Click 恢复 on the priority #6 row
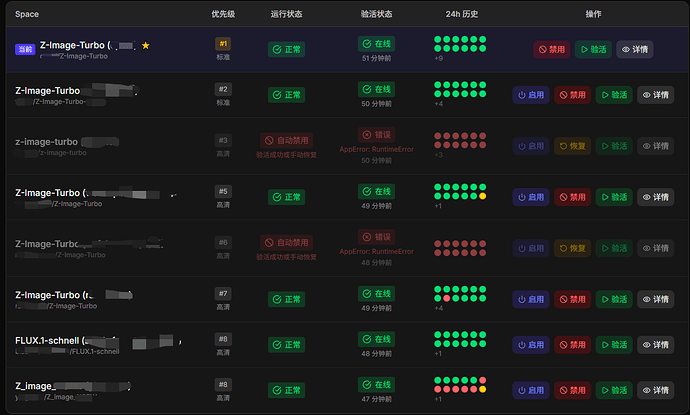 tap(572, 248)
